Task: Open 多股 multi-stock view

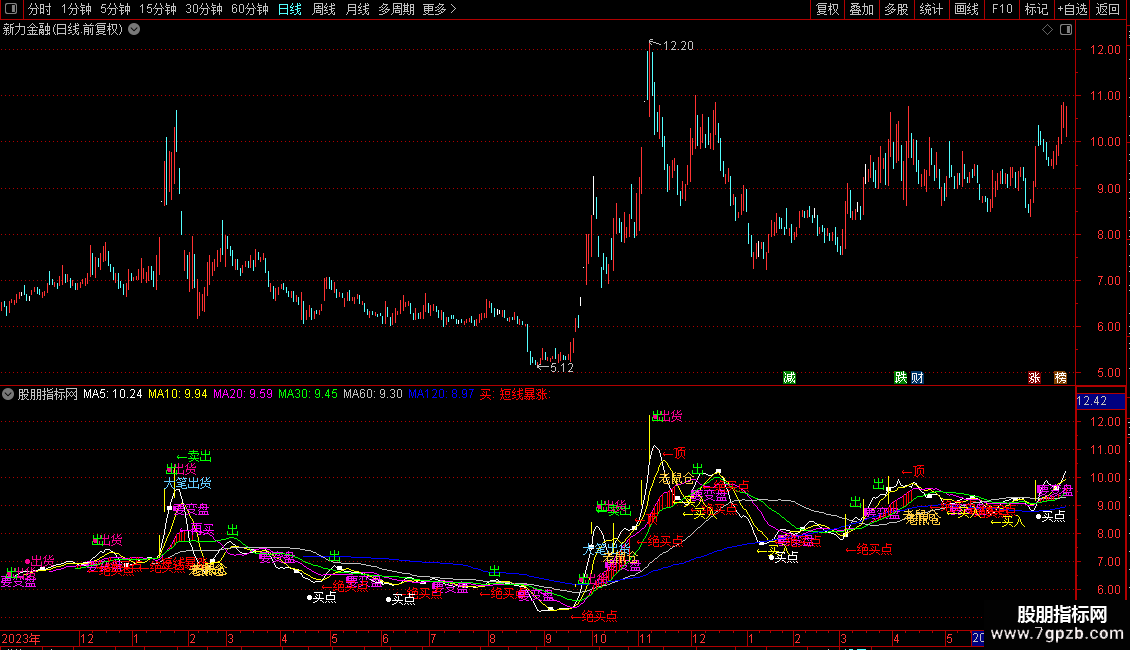Action: point(896,9)
